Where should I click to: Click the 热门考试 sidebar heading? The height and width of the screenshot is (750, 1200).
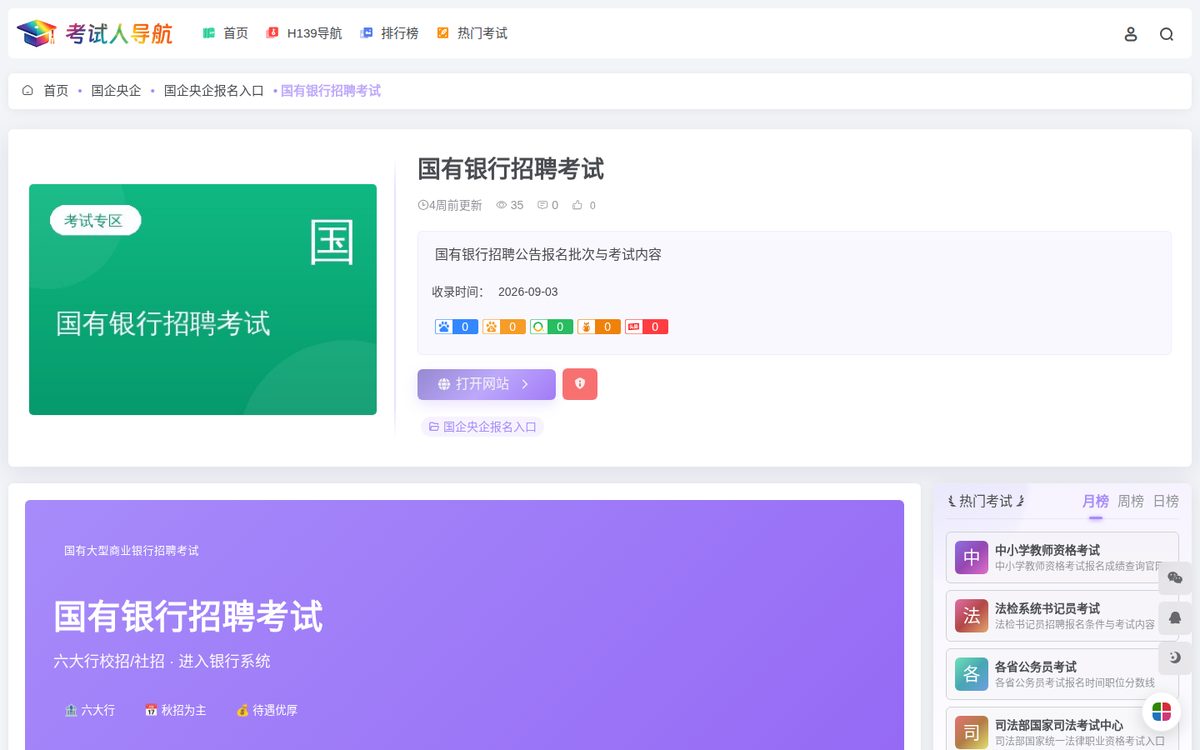986,501
